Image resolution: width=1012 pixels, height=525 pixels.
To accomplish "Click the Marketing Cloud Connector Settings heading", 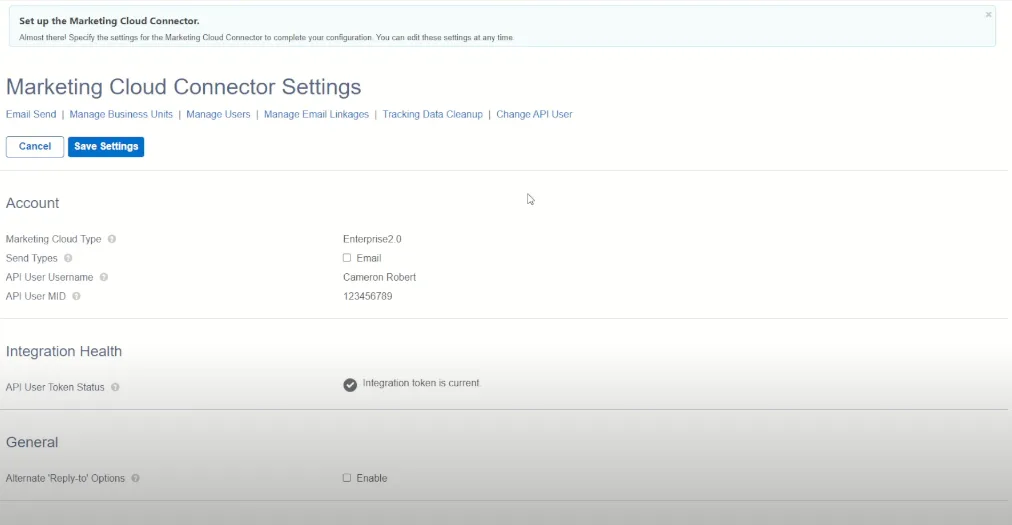I will click(183, 87).
